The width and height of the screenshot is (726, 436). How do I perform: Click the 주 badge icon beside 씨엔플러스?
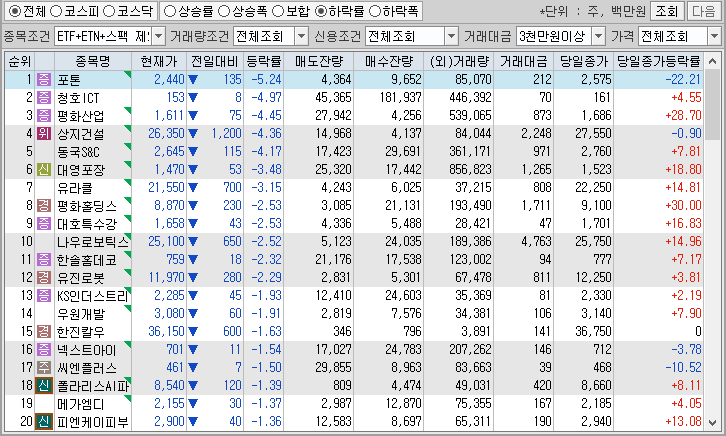pos(44,367)
